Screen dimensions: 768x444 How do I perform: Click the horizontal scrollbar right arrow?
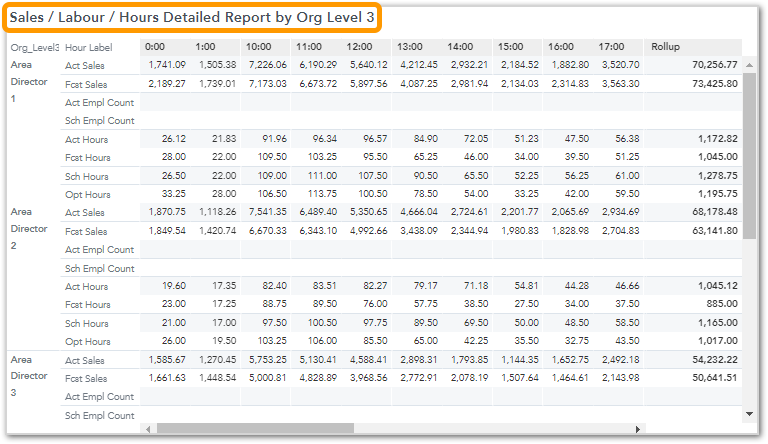coord(735,428)
